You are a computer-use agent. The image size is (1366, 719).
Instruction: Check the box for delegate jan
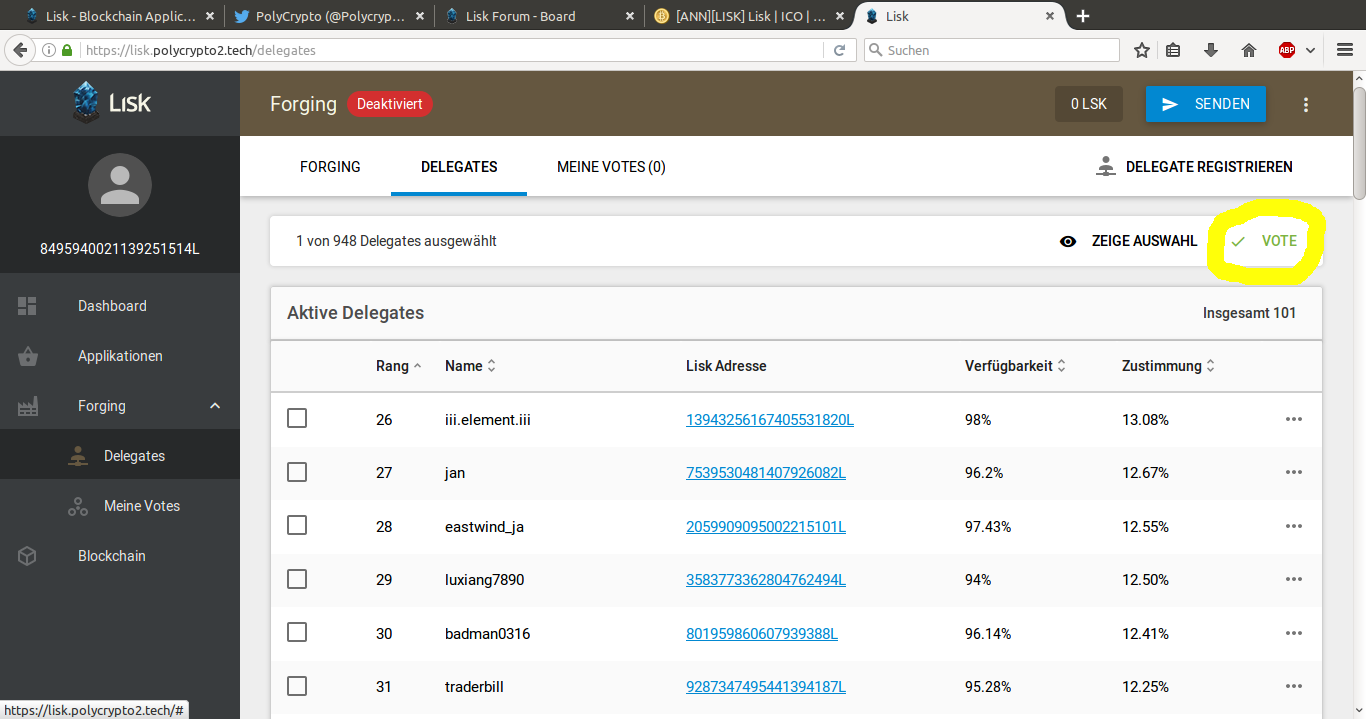click(x=297, y=472)
